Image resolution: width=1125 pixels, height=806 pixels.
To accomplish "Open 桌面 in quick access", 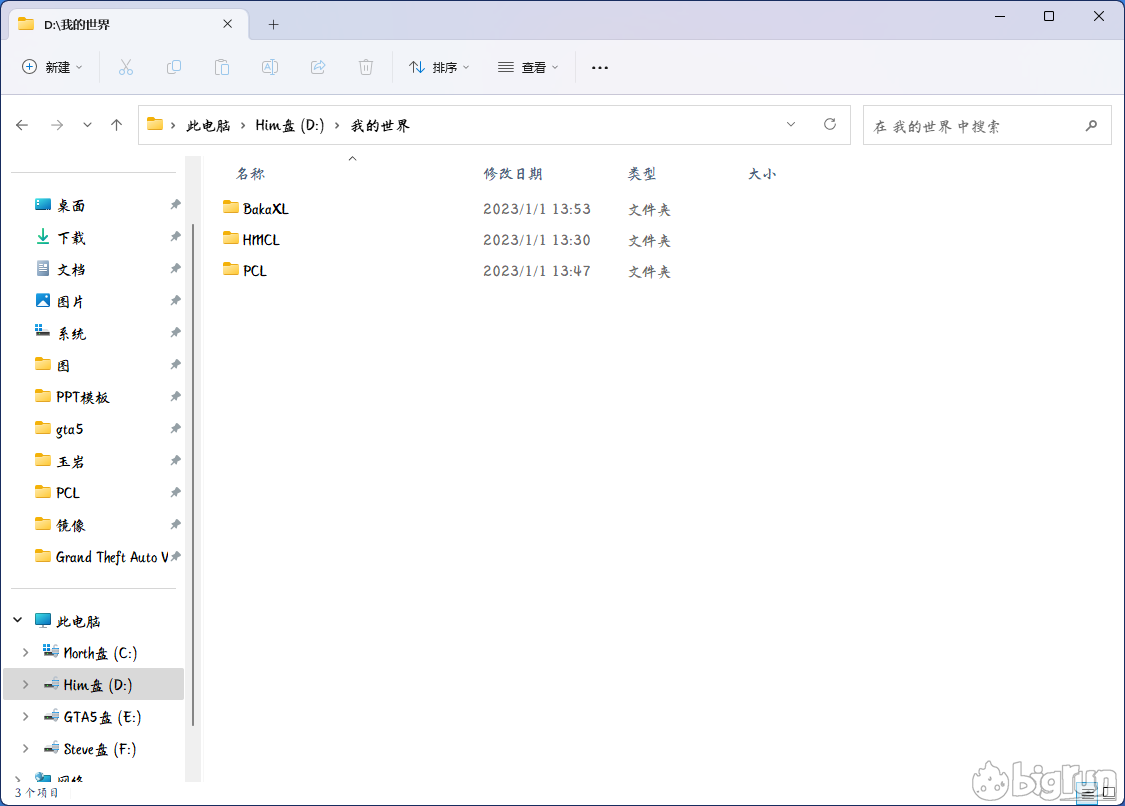I will (x=70, y=206).
